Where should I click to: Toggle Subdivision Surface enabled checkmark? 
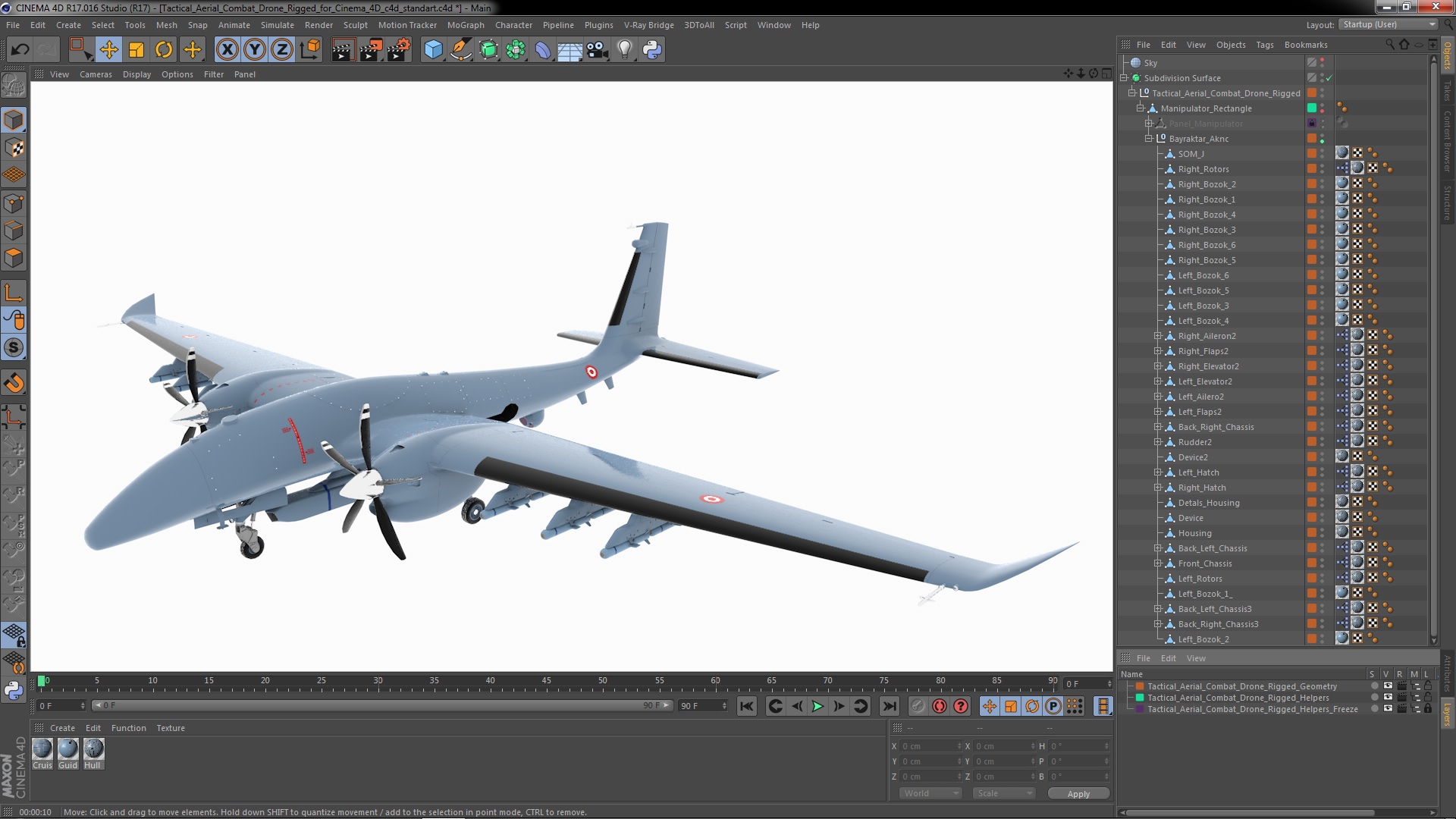[1329, 78]
